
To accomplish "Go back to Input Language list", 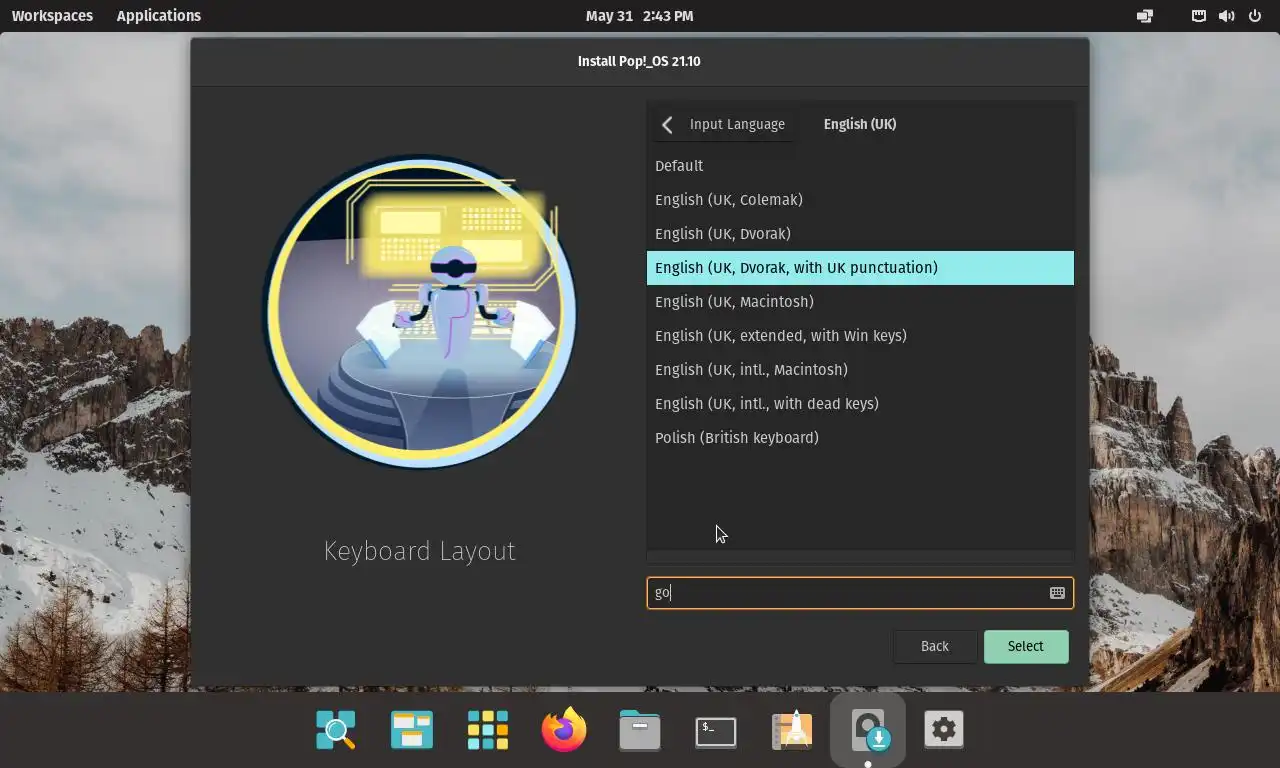I will tap(725, 125).
